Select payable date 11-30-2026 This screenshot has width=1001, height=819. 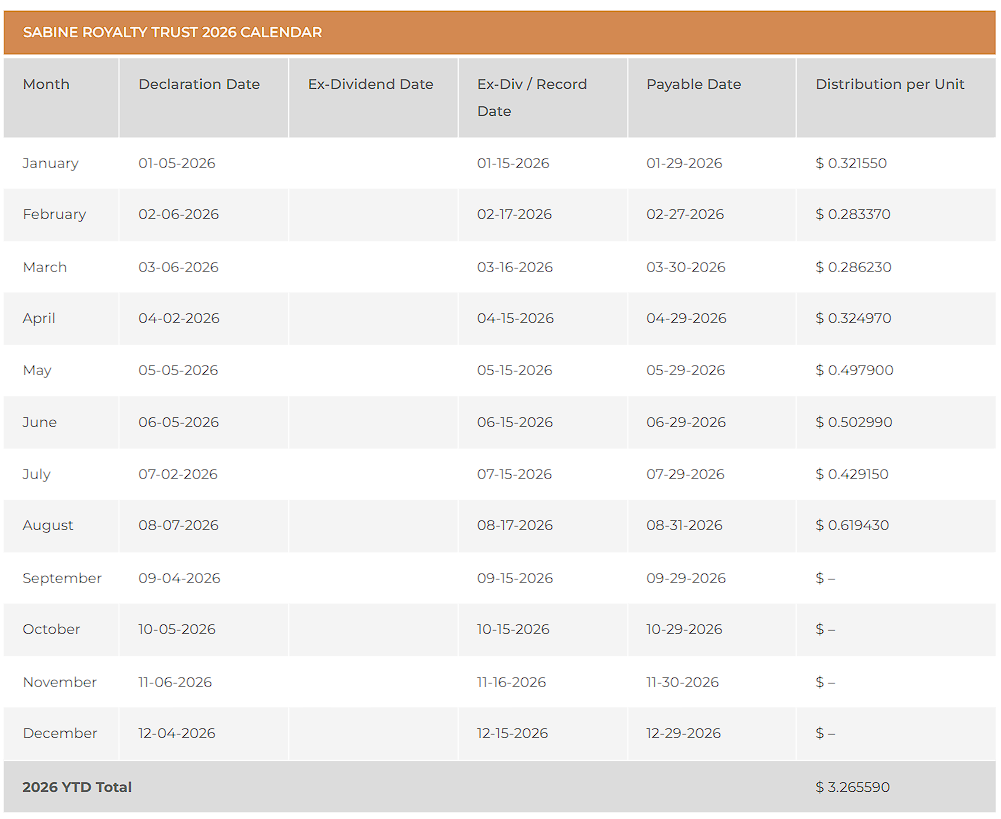682,682
